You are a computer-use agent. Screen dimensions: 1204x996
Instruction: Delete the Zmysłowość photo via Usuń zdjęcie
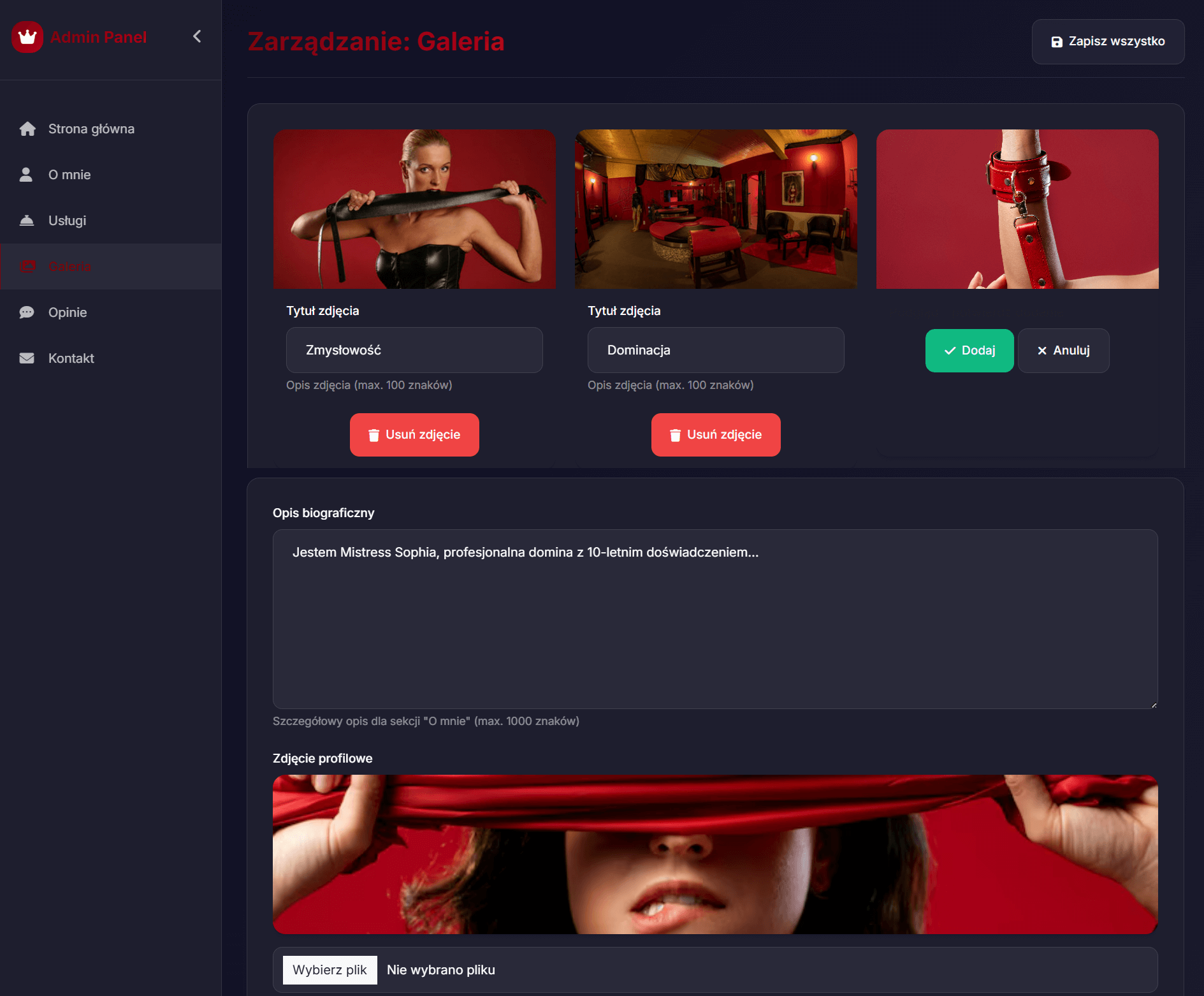click(x=414, y=435)
